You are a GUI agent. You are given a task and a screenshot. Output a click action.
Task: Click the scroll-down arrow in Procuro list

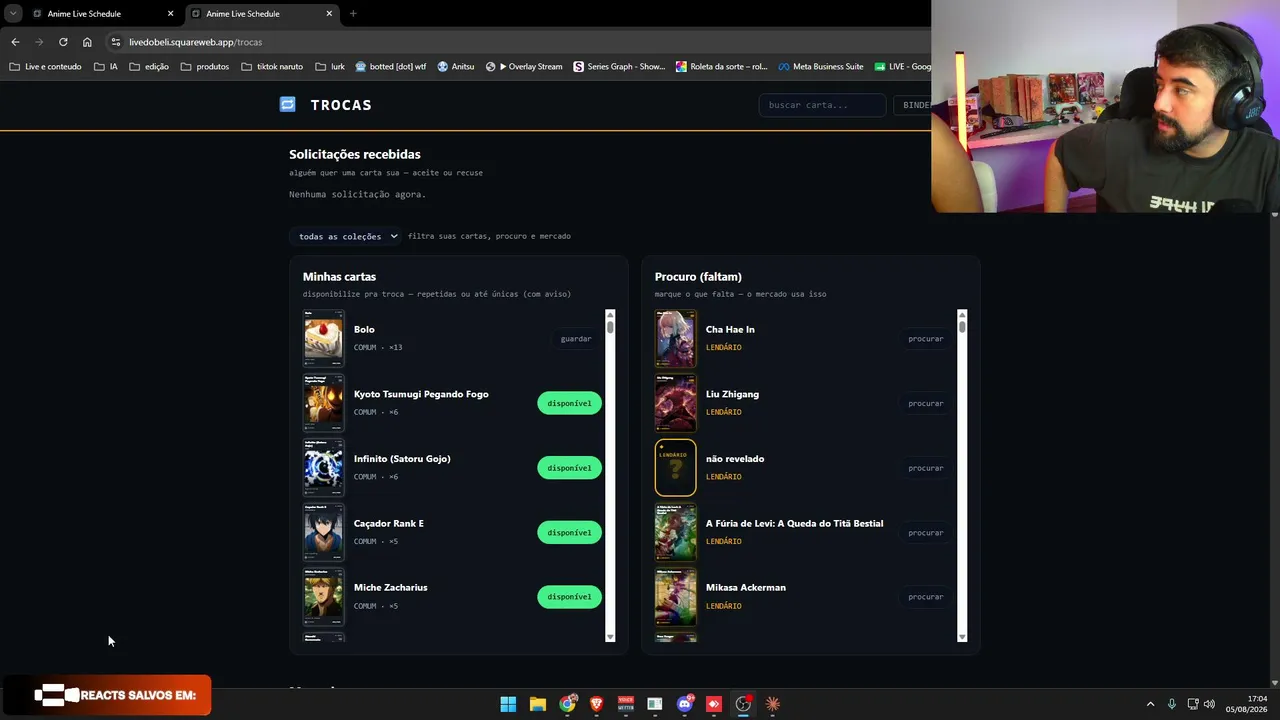click(x=962, y=637)
